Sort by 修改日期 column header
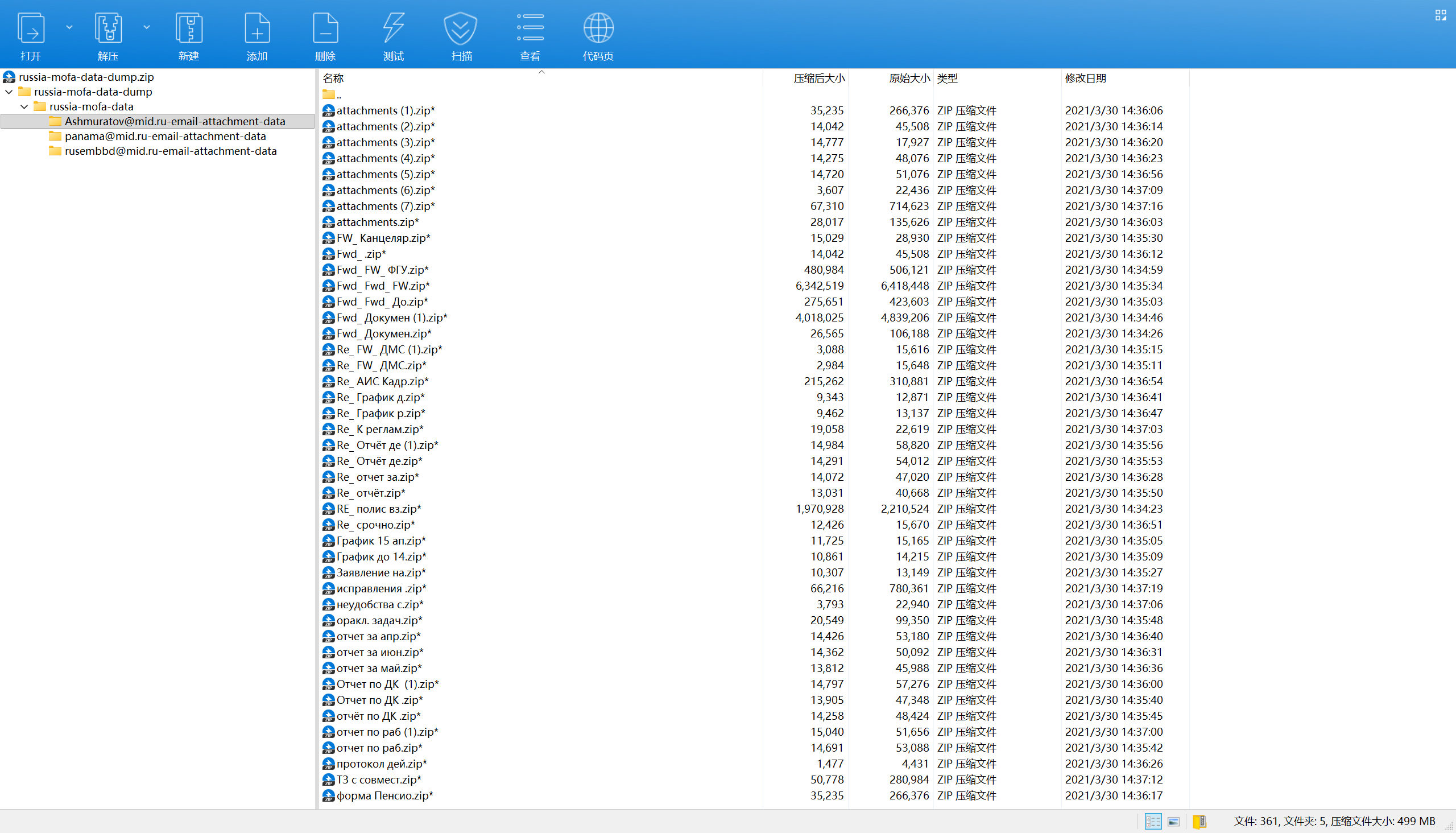 (1085, 79)
